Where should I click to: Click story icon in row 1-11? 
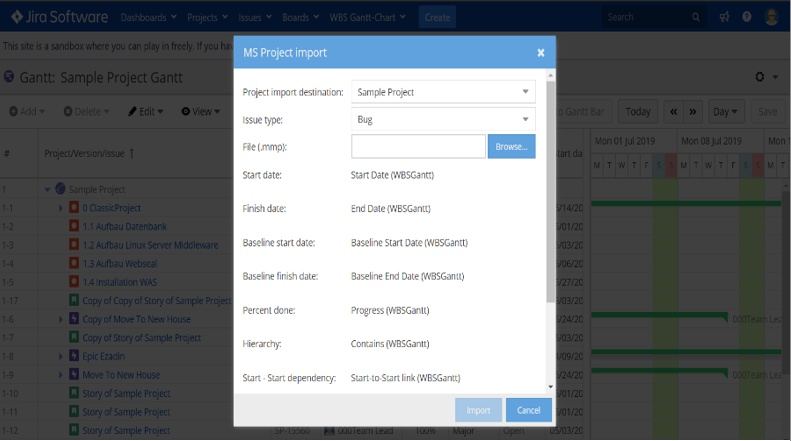pyautogui.click(x=74, y=411)
